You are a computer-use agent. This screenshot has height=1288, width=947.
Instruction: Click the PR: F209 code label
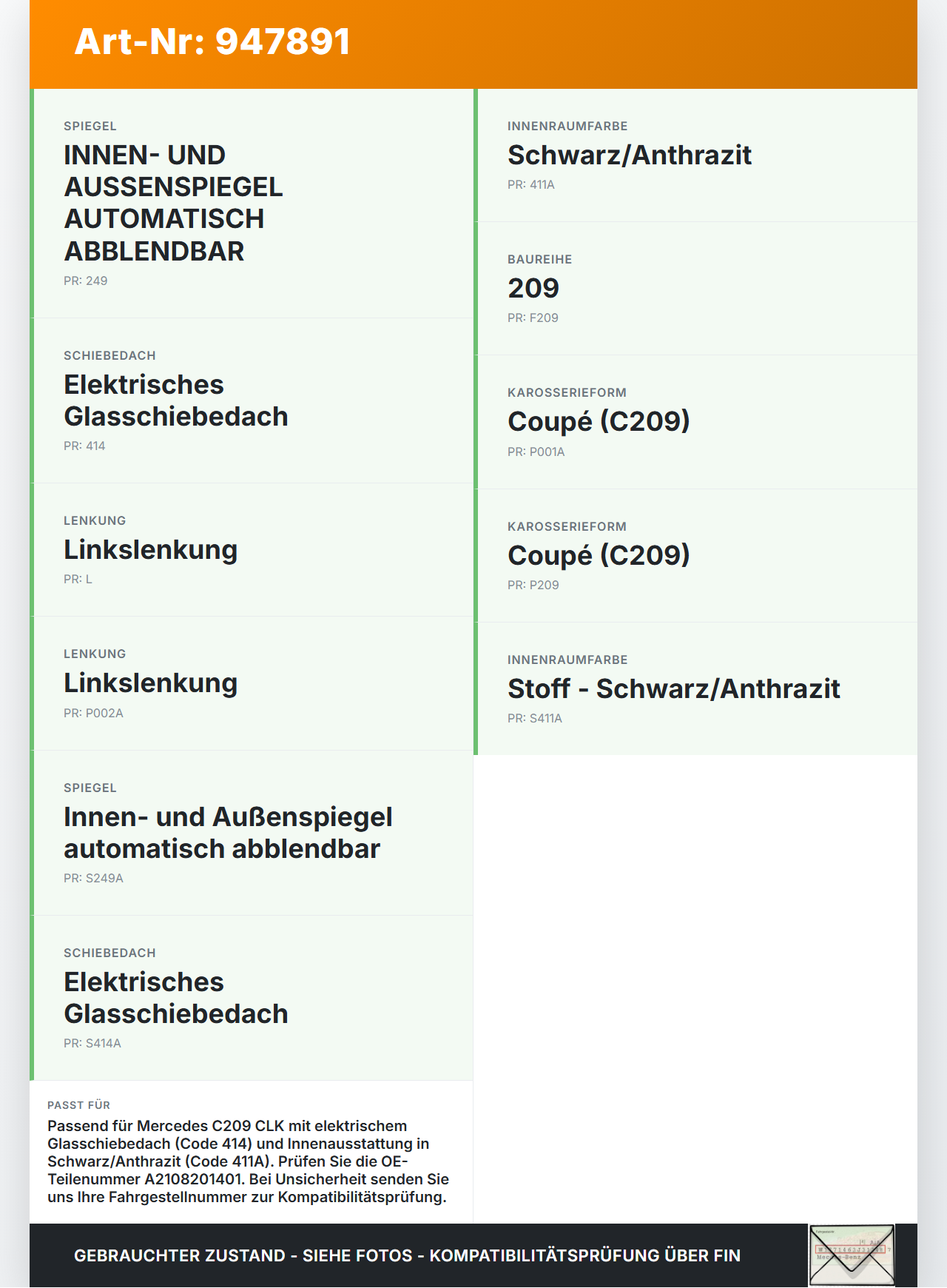(533, 318)
